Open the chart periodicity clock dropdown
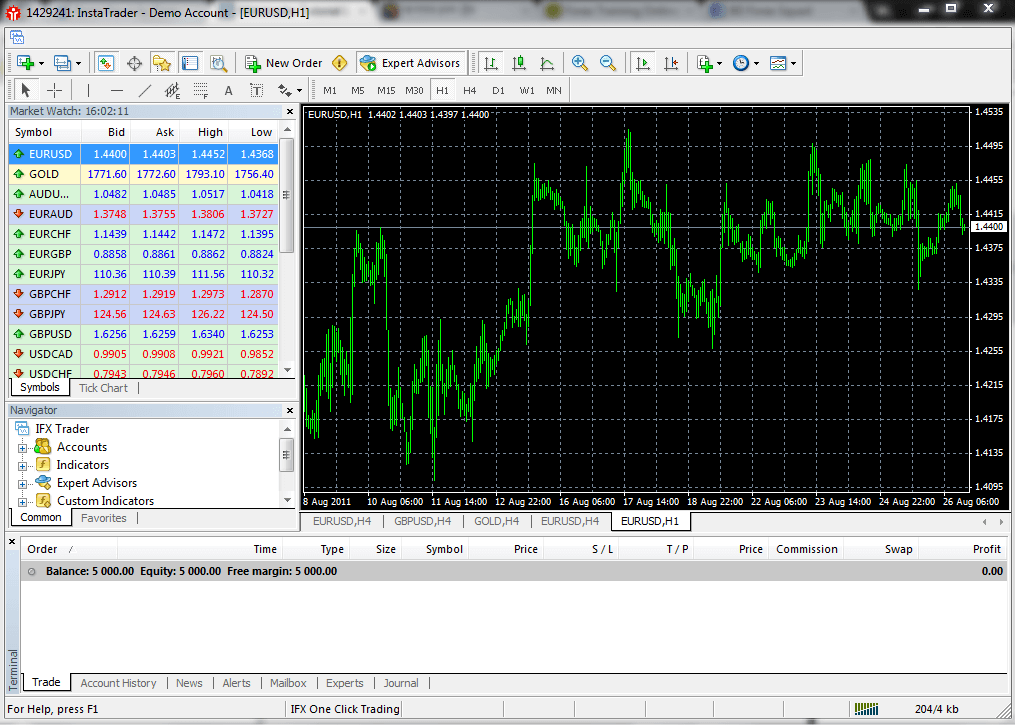This screenshot has width=1015, height=725. pos(745,63)
